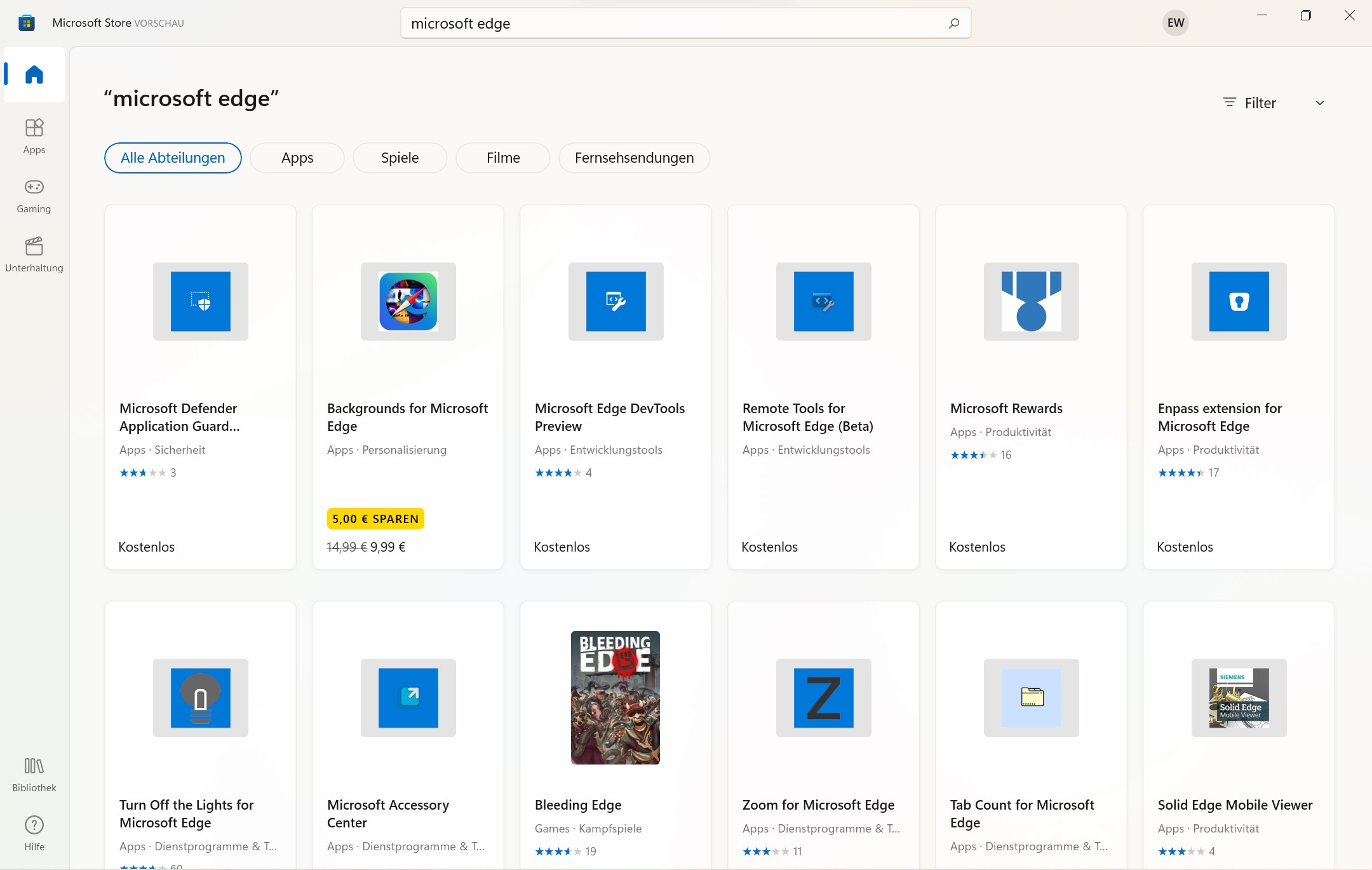The image size is (1372, 870).
Task: Open the Home sidebar icon
Action: pos(34,75)
